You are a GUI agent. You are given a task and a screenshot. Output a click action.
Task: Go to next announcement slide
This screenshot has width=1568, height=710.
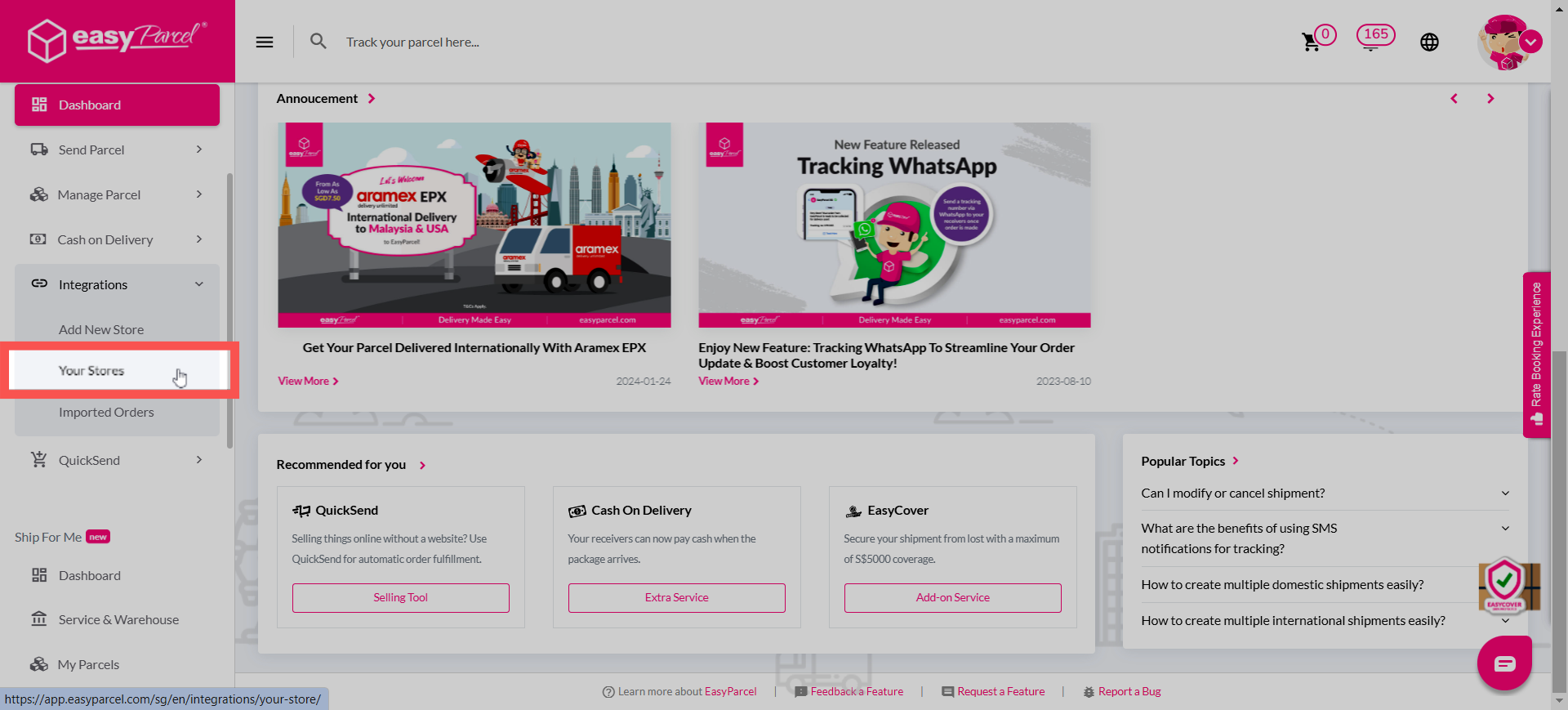tap(1490, 98)
